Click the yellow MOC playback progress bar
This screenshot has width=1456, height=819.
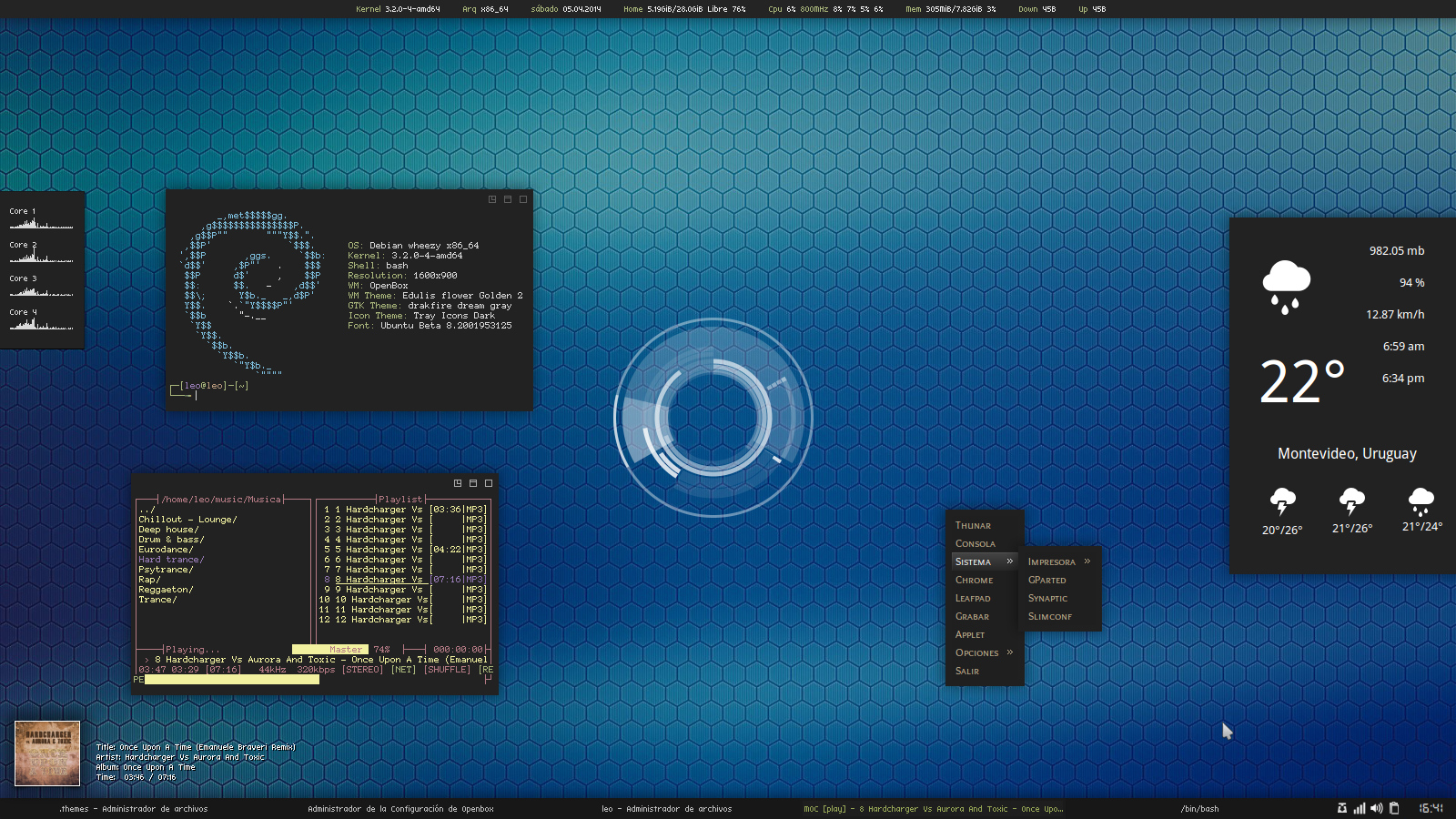point(232,679)
